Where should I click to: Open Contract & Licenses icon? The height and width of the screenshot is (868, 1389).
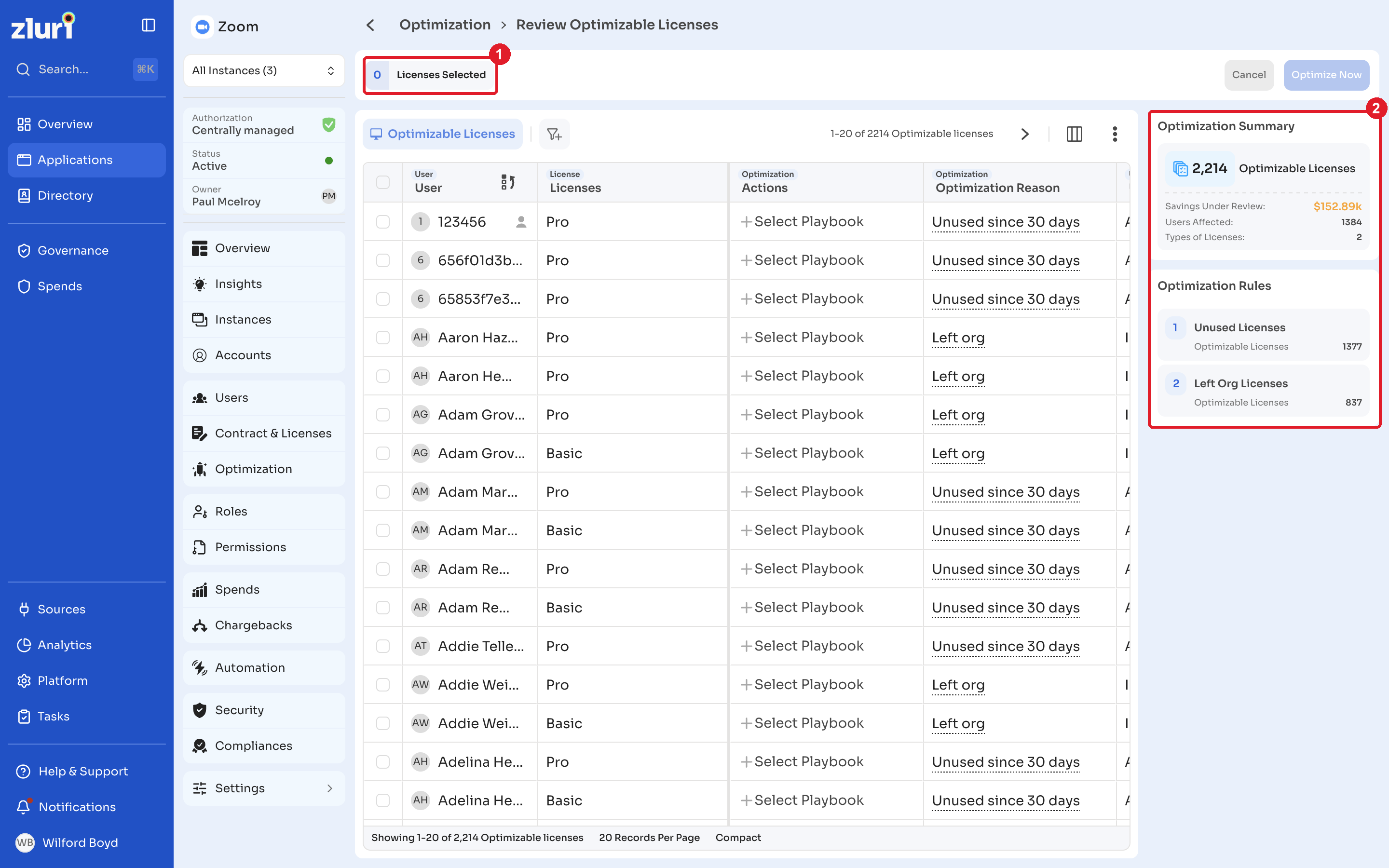[200, 433]
